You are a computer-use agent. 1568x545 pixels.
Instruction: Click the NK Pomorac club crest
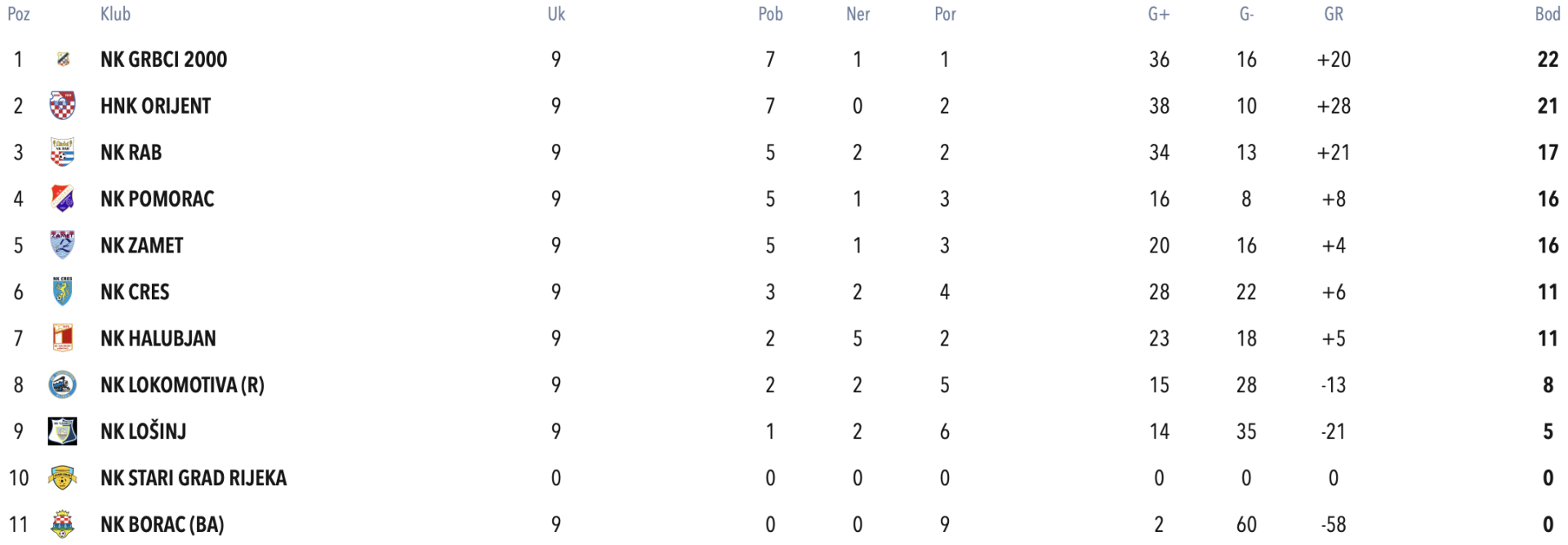click(x=63, y=199)
